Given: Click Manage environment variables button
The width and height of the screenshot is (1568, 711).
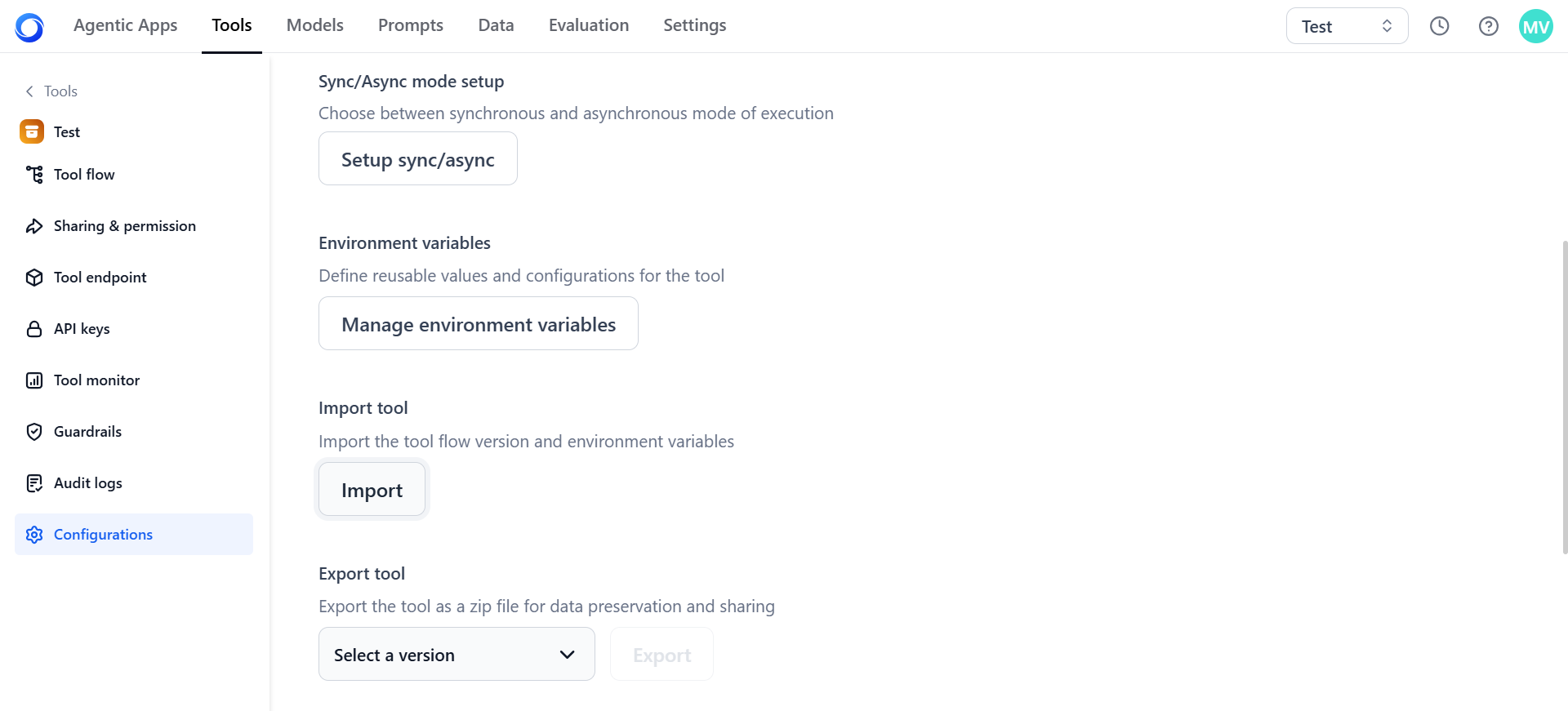Looking at the screenshot, I should click(479, 323).
